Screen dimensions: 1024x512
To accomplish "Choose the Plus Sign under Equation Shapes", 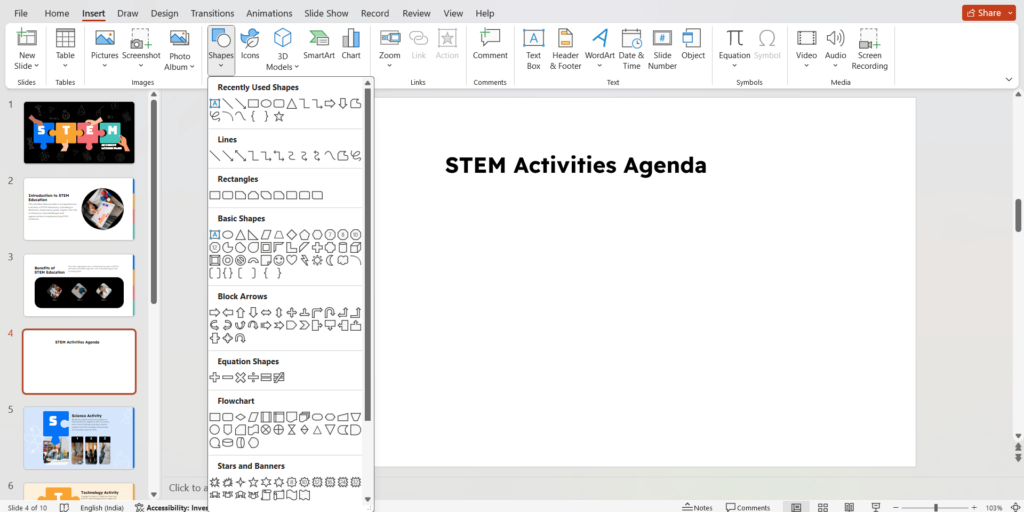I will coord(214,377).
